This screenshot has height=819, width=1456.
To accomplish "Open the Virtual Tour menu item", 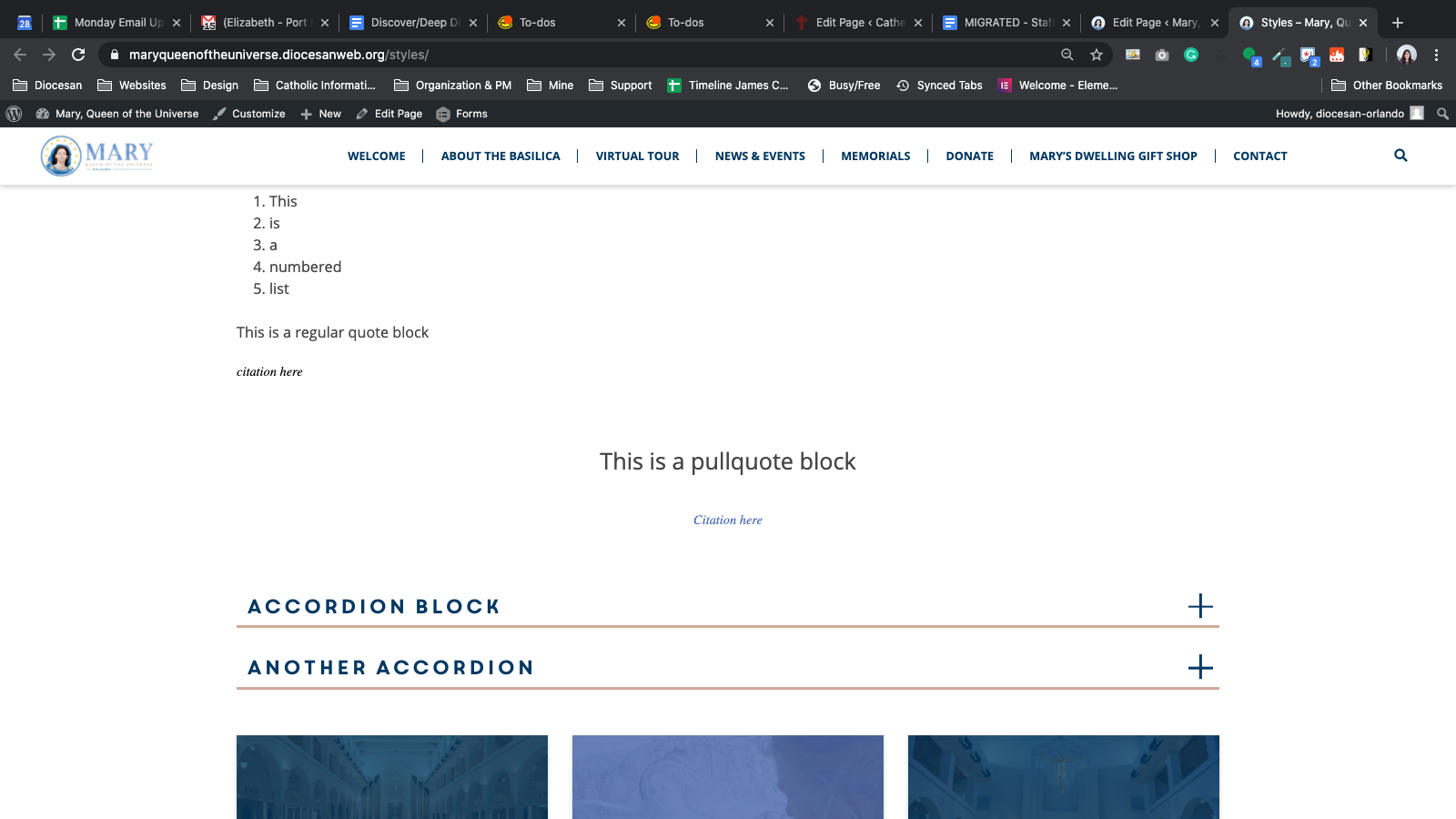I will tap(637, 156).
